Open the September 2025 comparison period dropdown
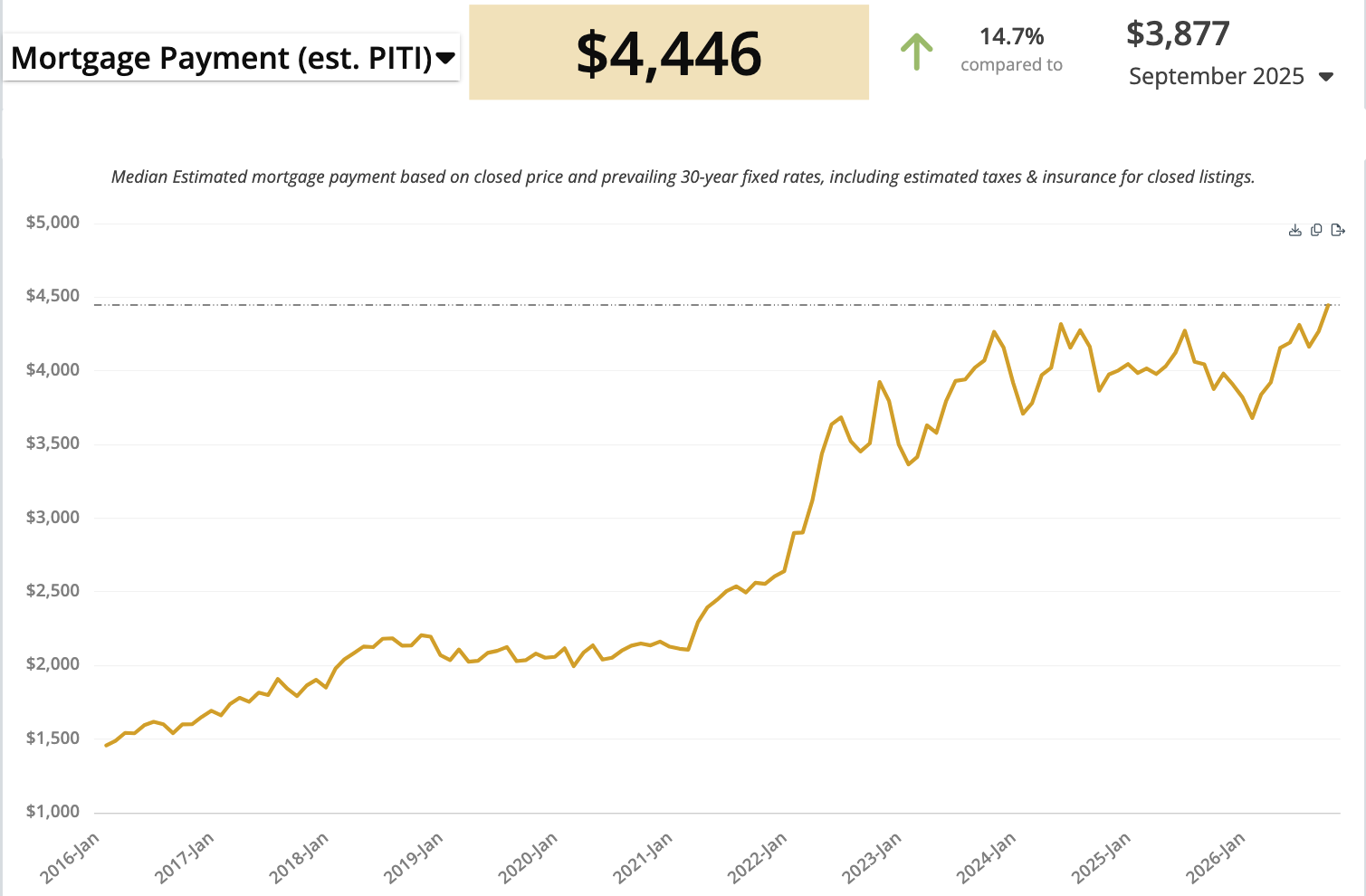The width and height of the screenshot is (1366, 896). pyautogui.click(x=1231, y=76)
